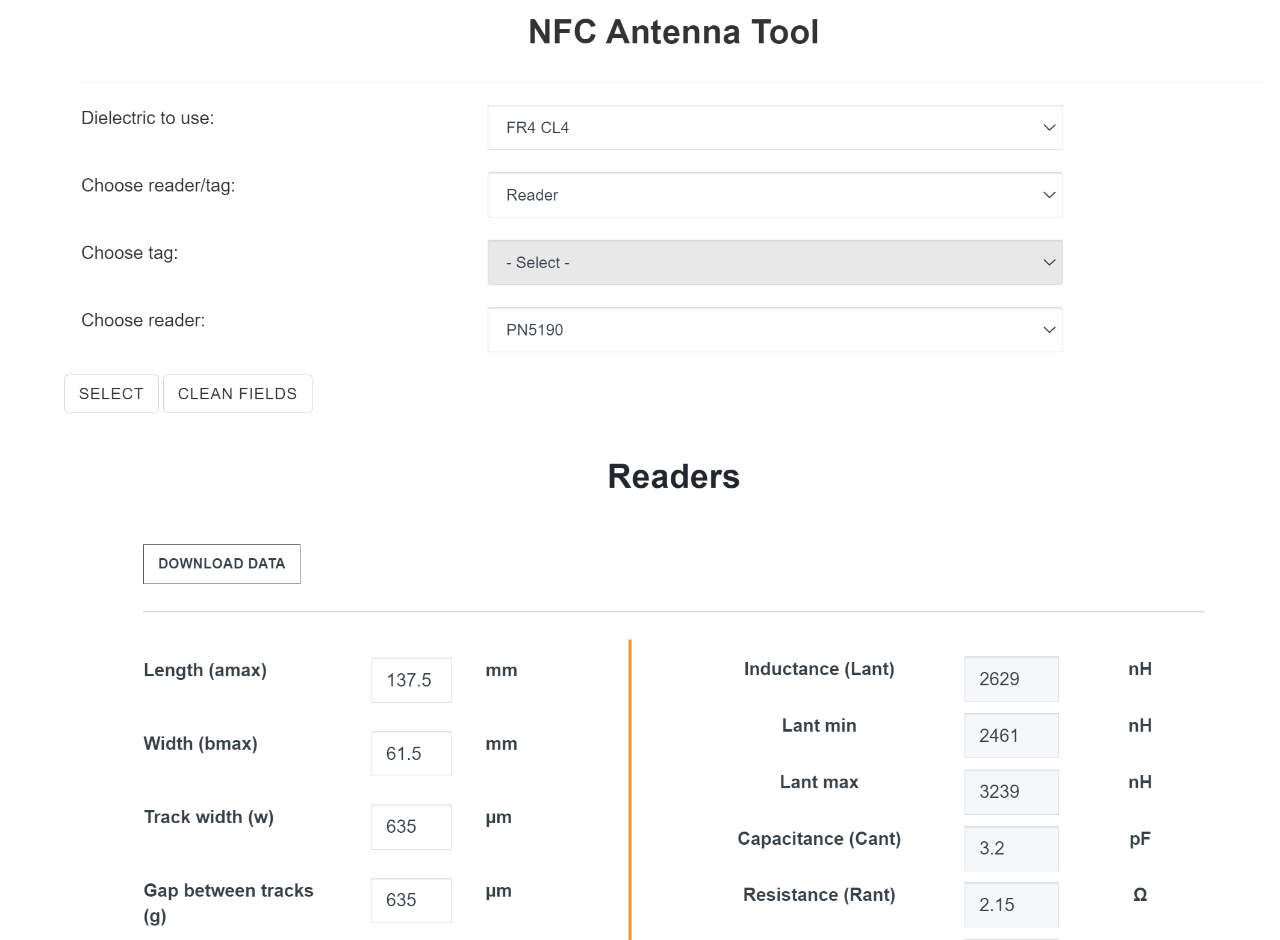Click the chevron arrow on Reader dropdown
The width and height of the screenshot is (1280, 940).
click(1049, 195)
